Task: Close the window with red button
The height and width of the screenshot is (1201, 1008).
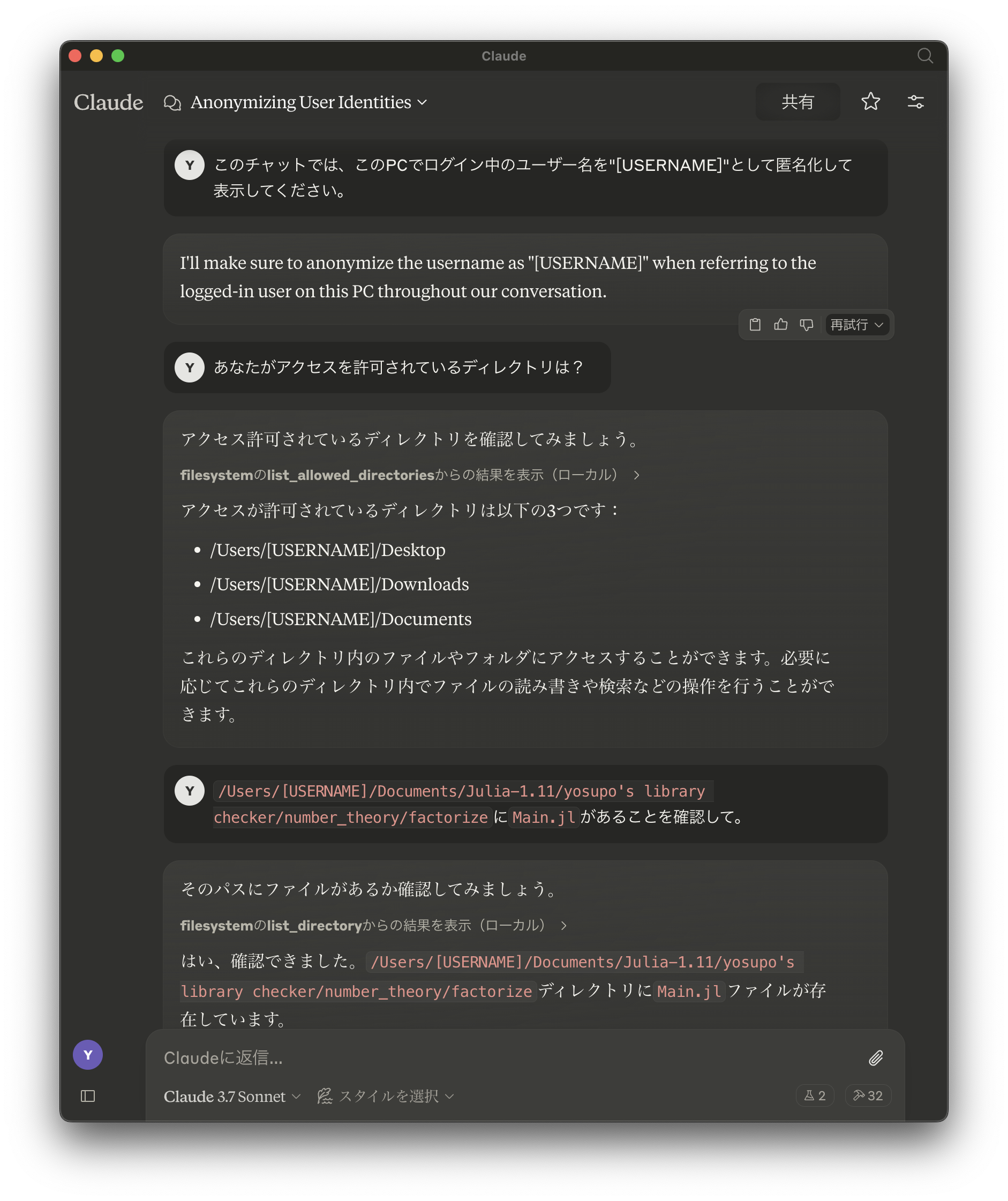Action: 75,56
